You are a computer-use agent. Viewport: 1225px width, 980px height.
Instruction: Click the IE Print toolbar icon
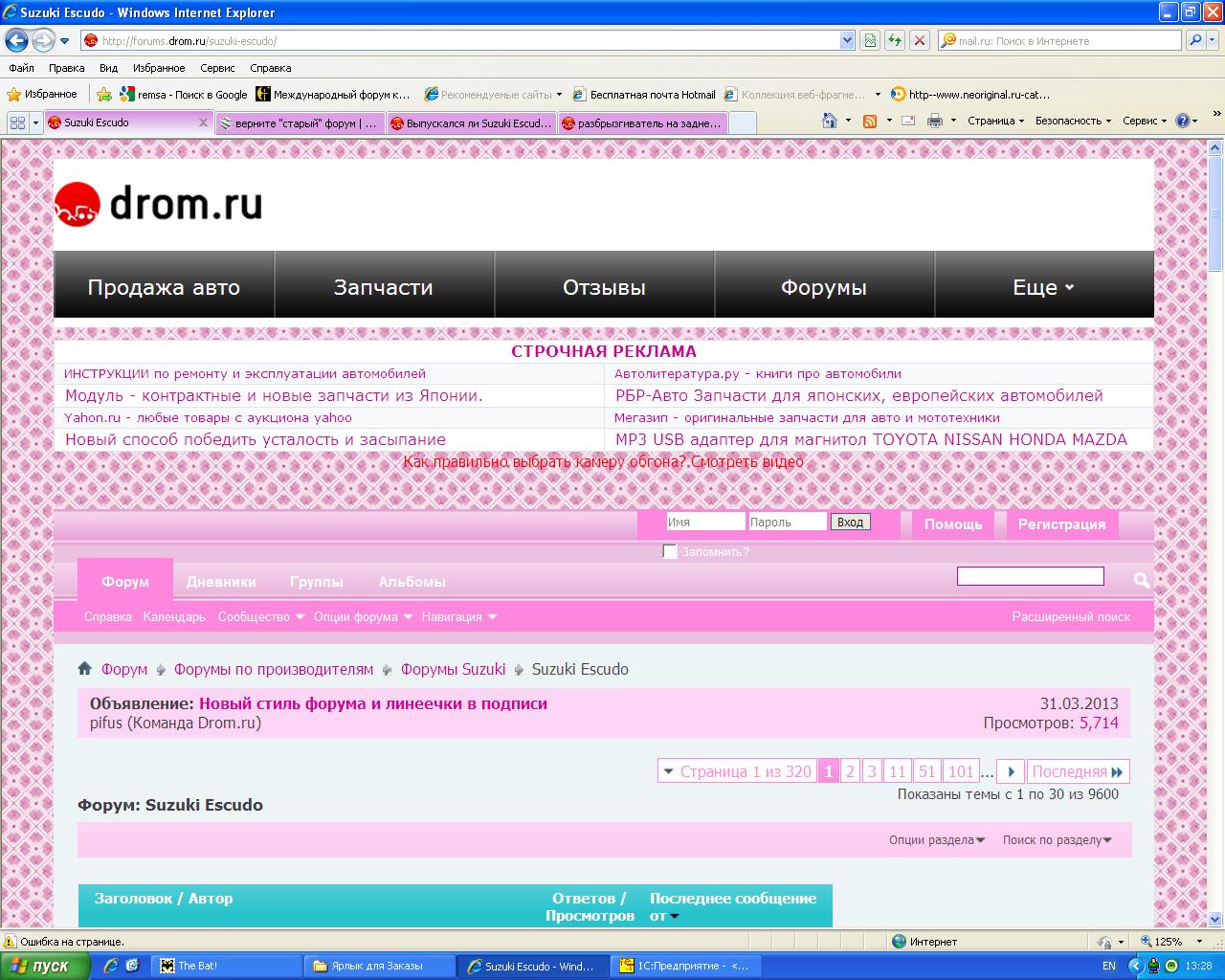coord(934,121)
